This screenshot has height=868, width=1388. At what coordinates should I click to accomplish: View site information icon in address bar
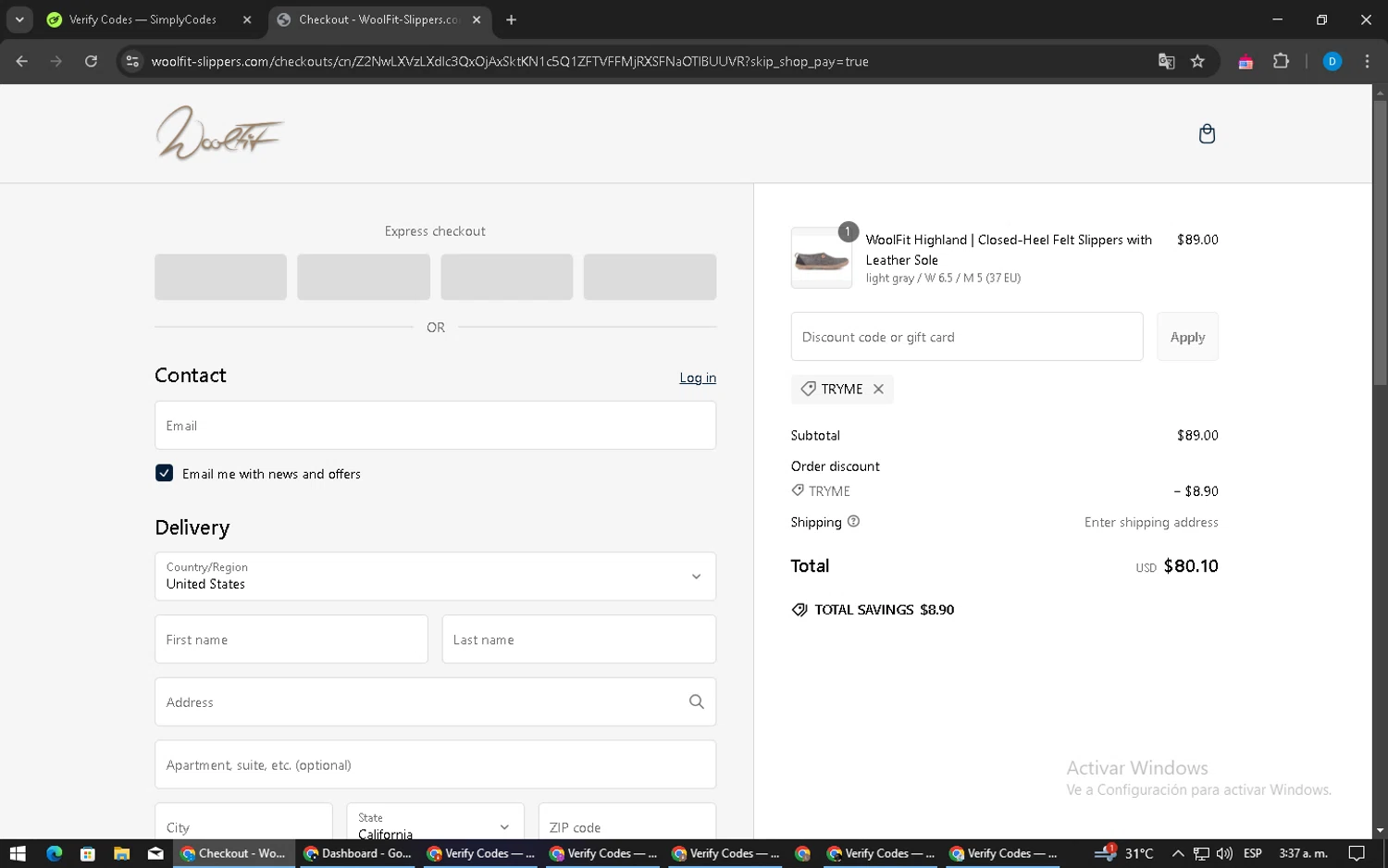(132, 61)
